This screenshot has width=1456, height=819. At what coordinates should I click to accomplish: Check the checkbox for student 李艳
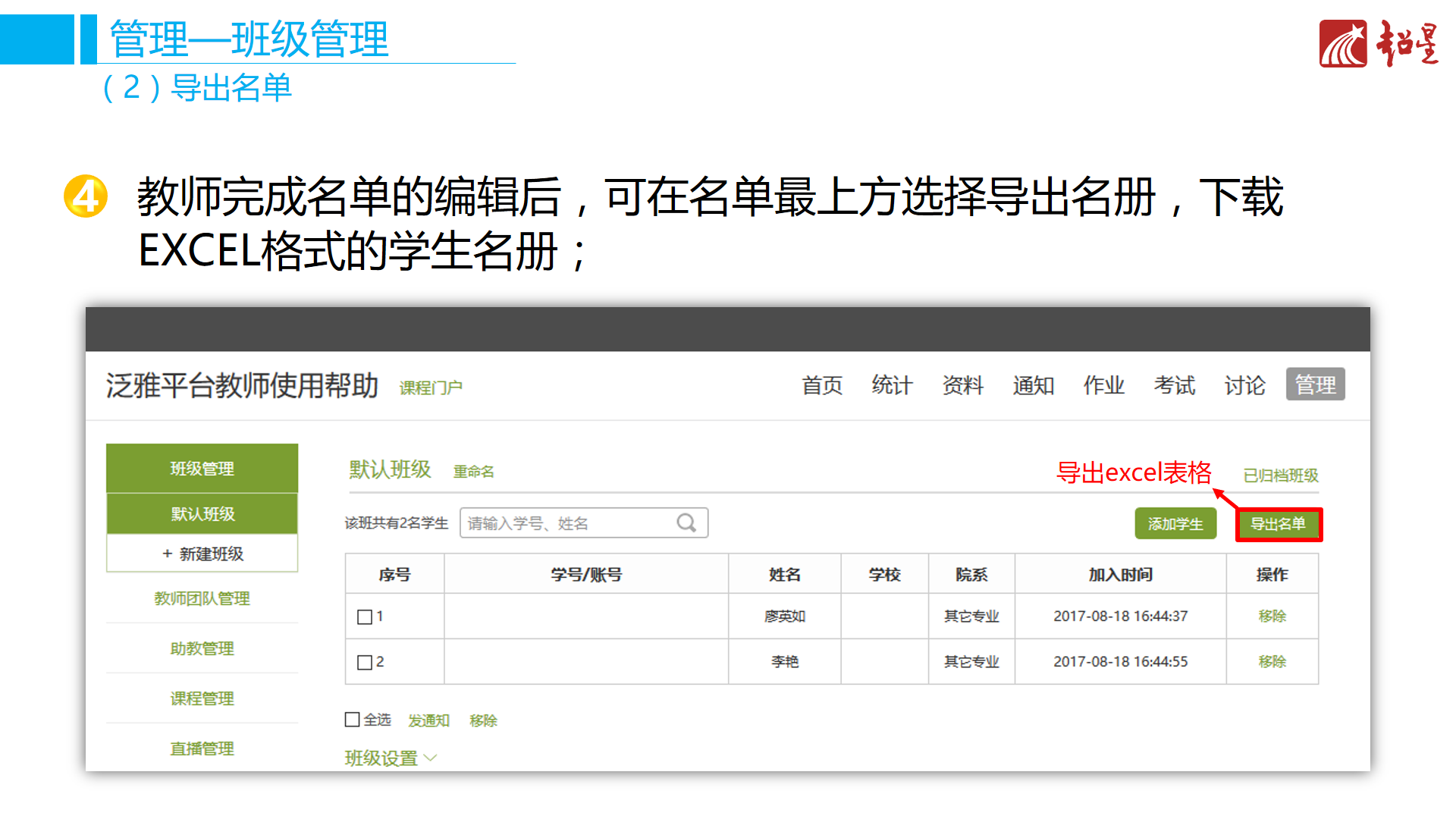(363, 661)
